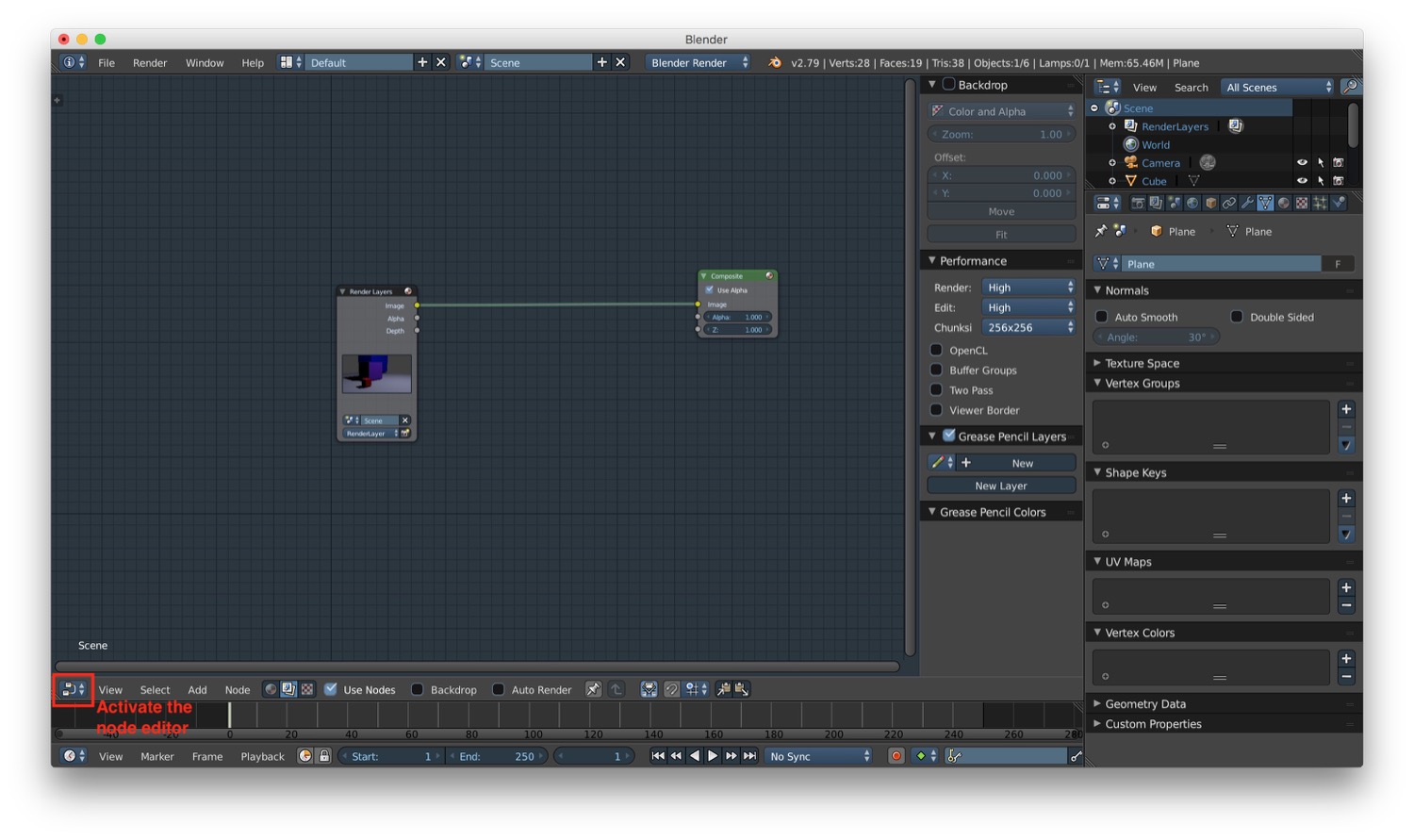Open the No Sync dropdown
This screenshot has height=840, width=1414.
[819, 756]
